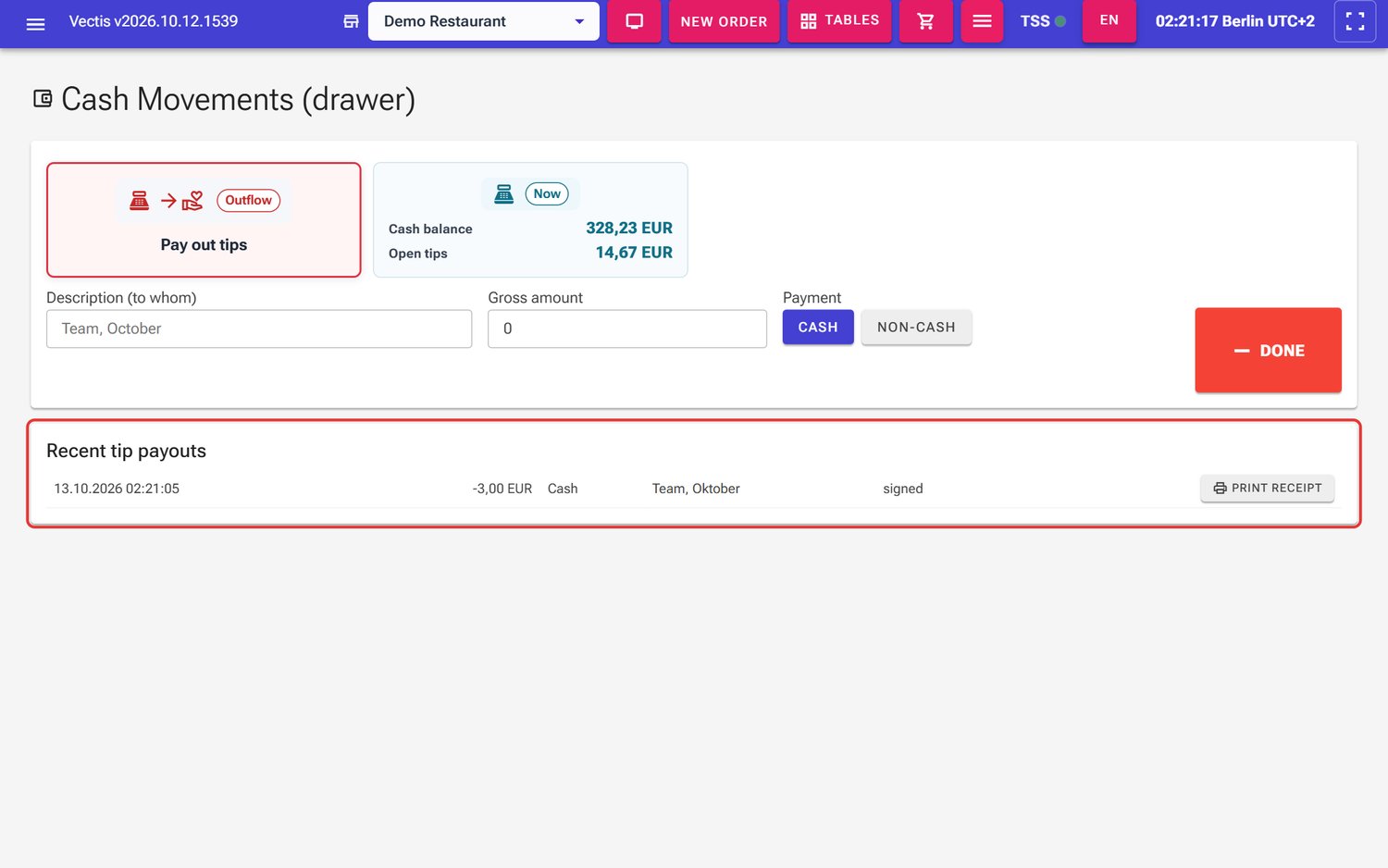Print receipt for Team, Oktober payout

pyautogui.click(x=1267, y=489)
